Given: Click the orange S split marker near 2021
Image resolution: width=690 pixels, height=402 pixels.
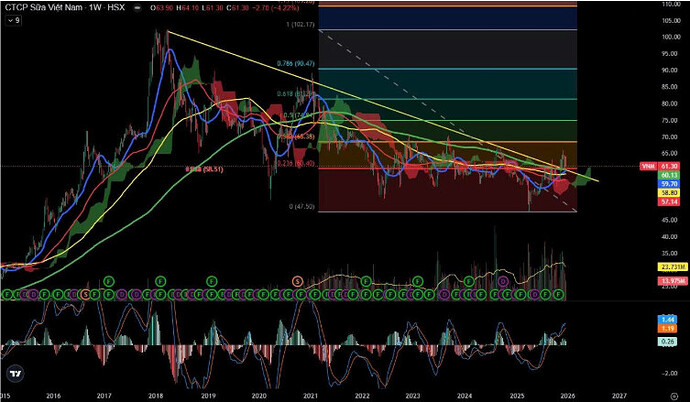Looking at the screenshot, I should pos(297,281).
